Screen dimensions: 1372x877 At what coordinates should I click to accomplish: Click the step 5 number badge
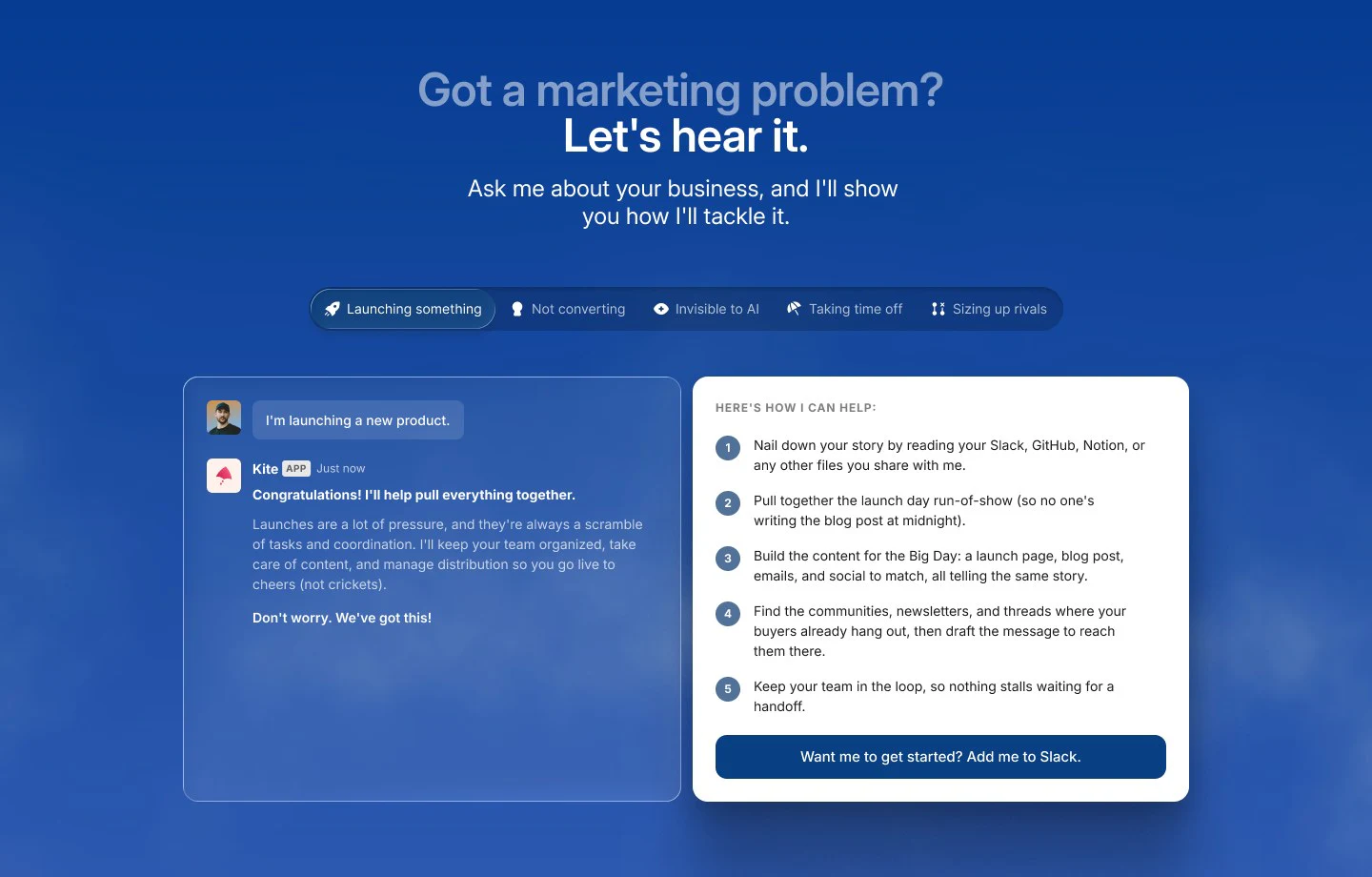coord(728,689)
